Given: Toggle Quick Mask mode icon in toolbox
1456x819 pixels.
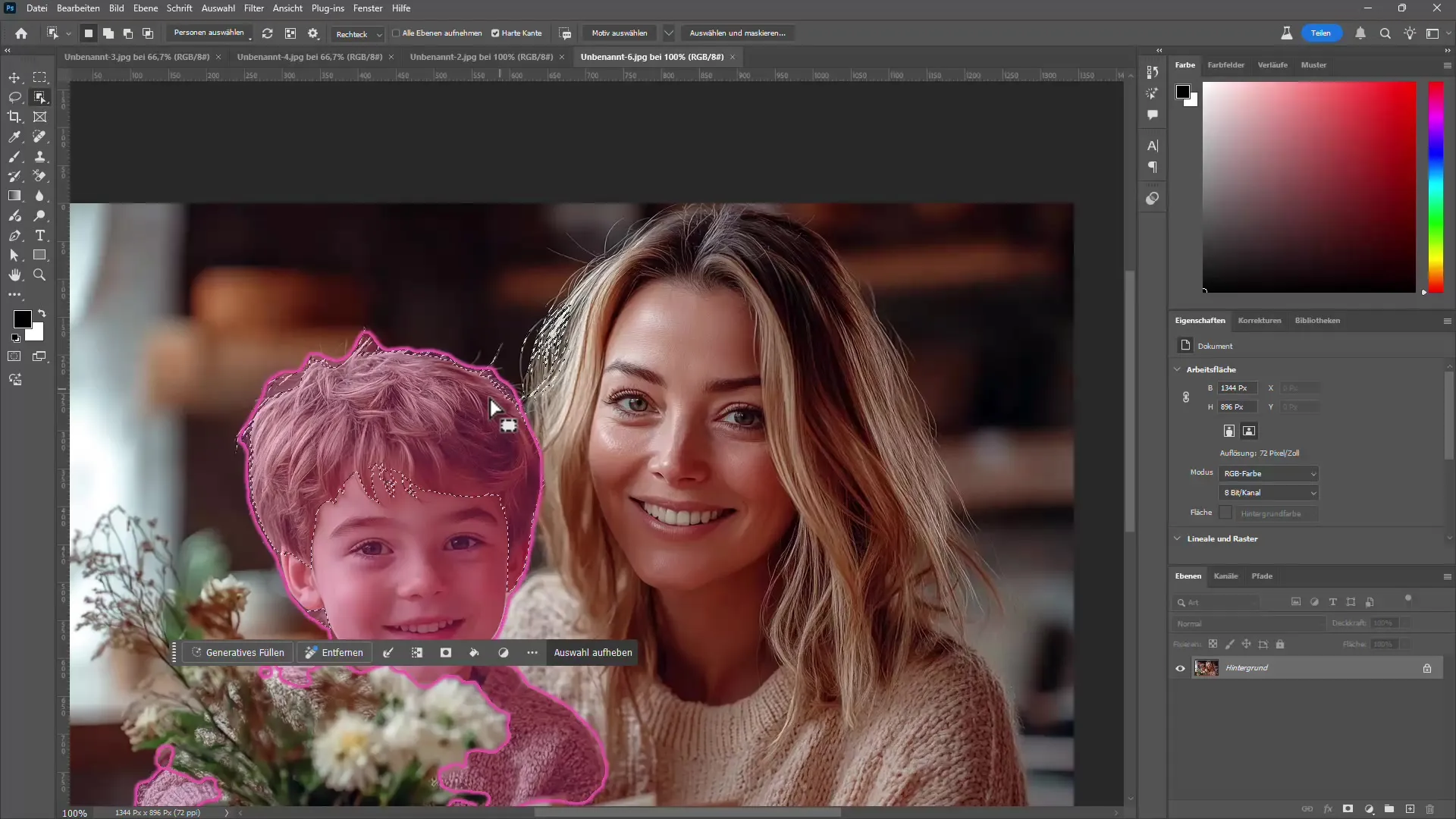Looking at the screenshot, I should pos(14,356).
